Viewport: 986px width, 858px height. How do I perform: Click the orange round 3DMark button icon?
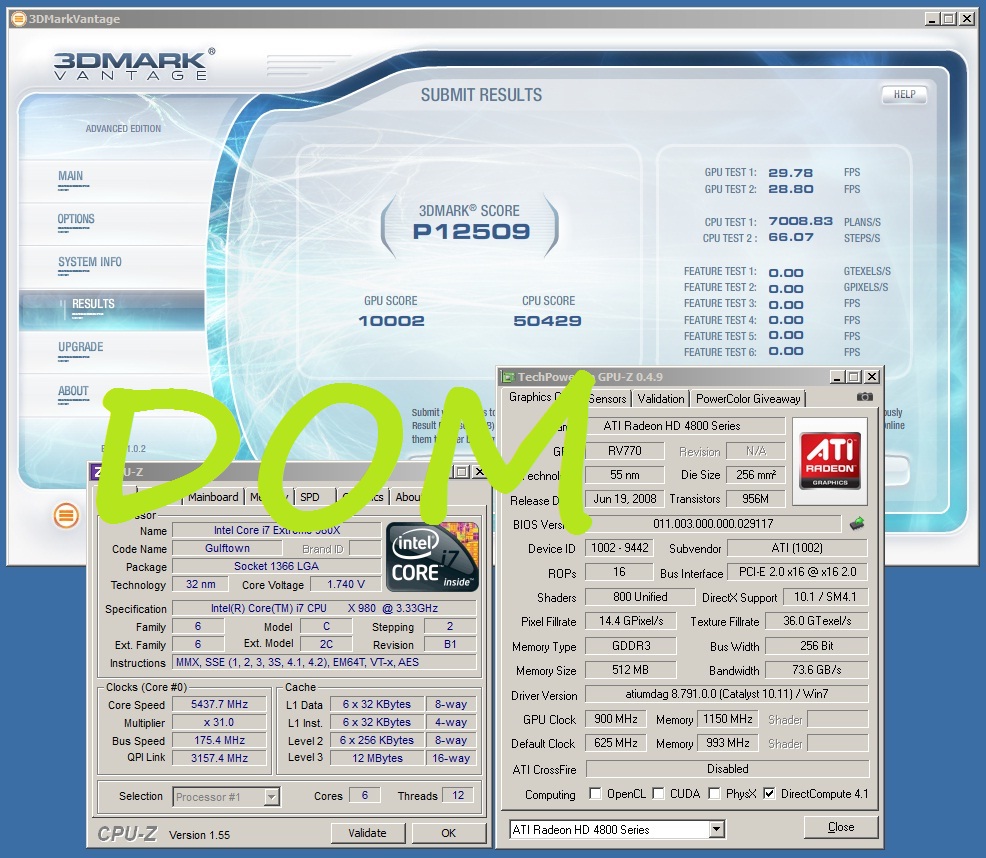tap(66, 516)
